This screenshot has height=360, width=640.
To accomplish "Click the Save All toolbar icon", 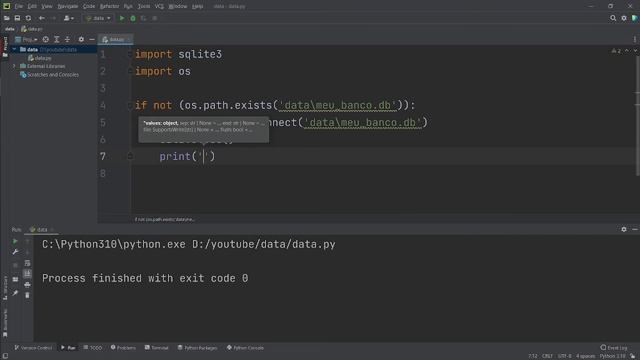I will [17, 18].
